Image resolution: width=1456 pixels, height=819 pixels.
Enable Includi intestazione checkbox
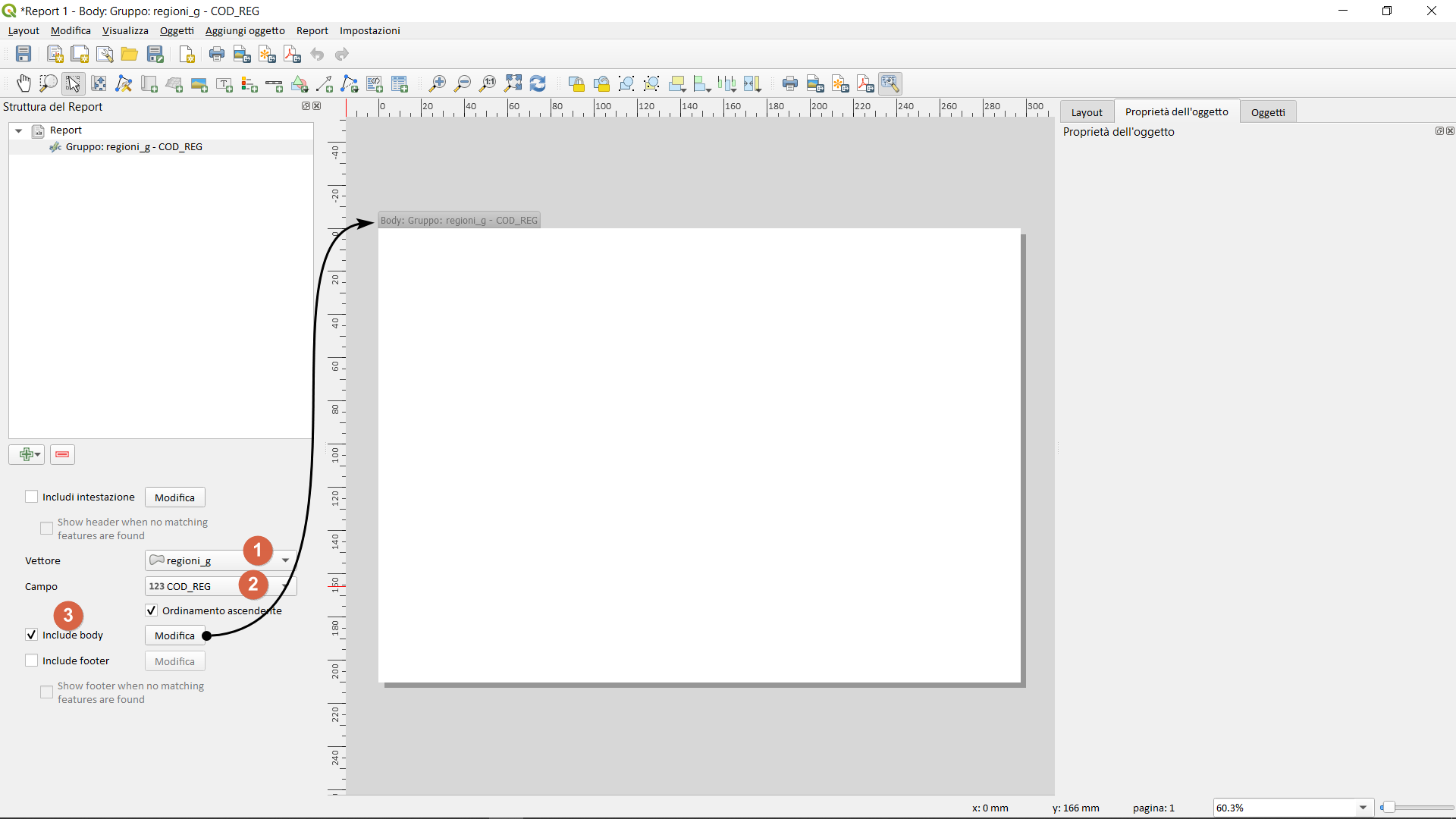tap(32, 497)
